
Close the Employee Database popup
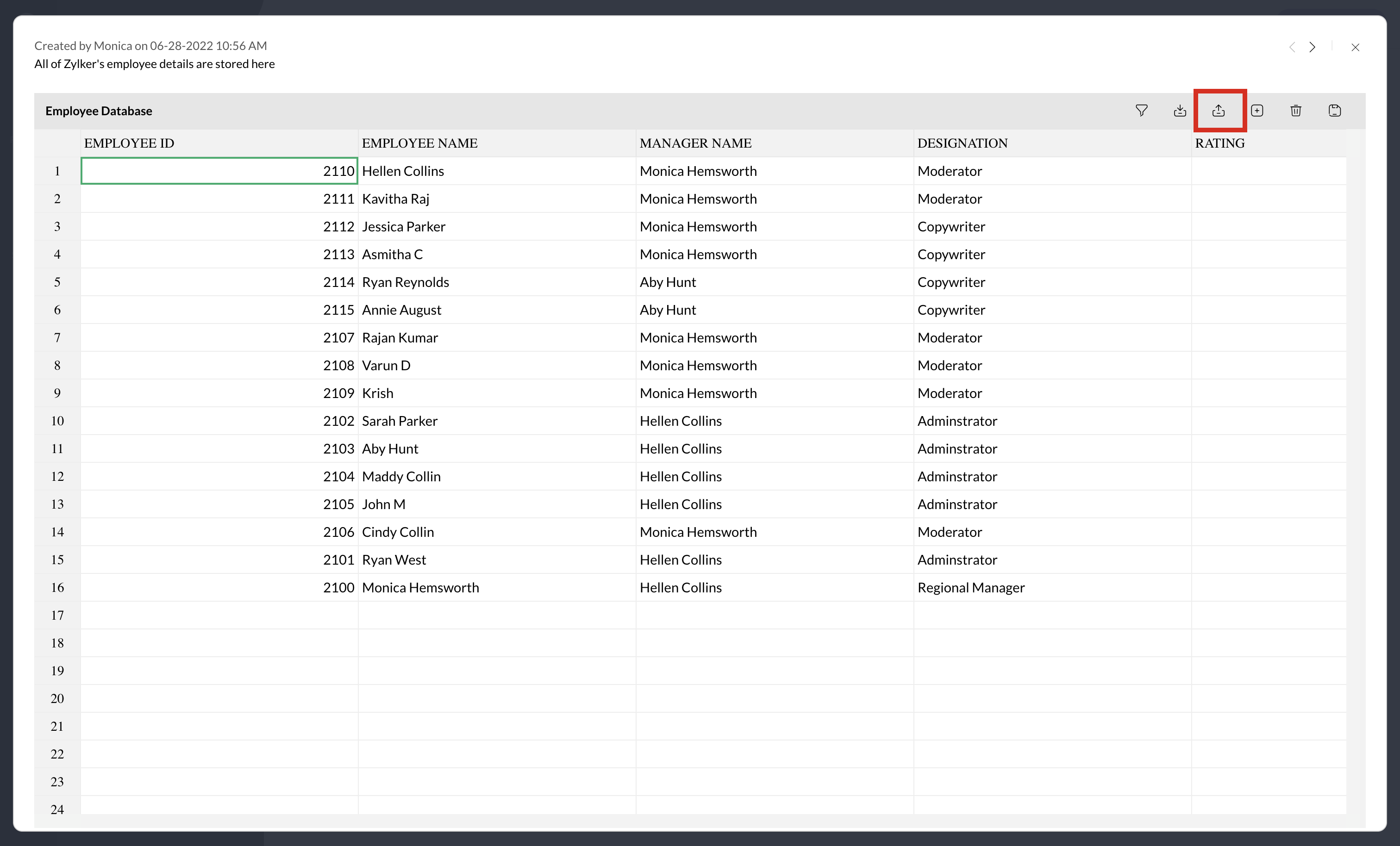pos(1355,47)
